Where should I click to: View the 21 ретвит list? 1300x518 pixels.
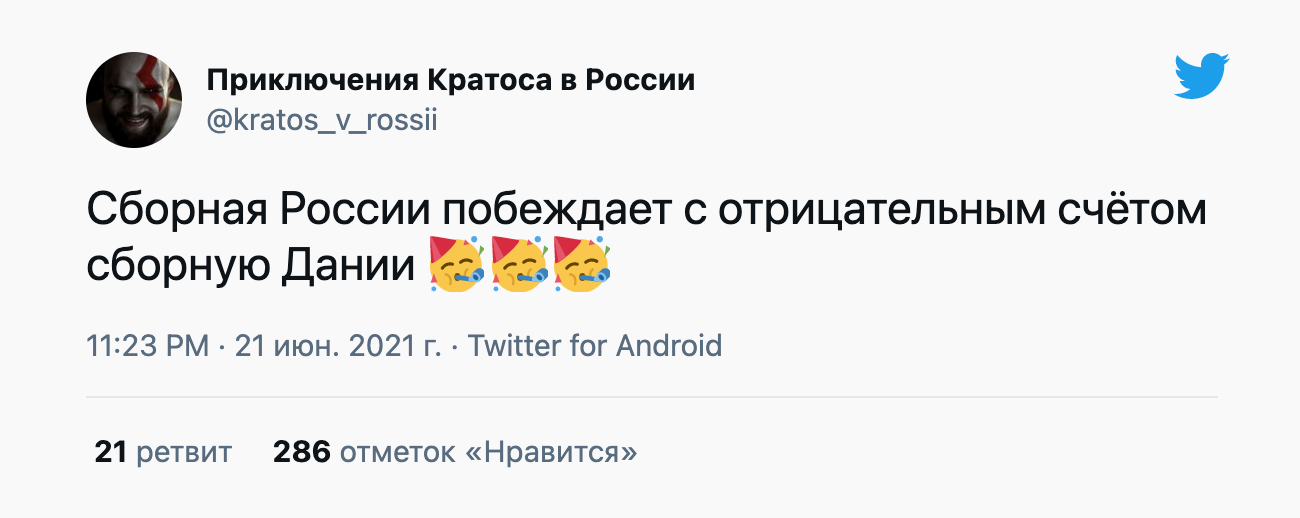(163, 453)
